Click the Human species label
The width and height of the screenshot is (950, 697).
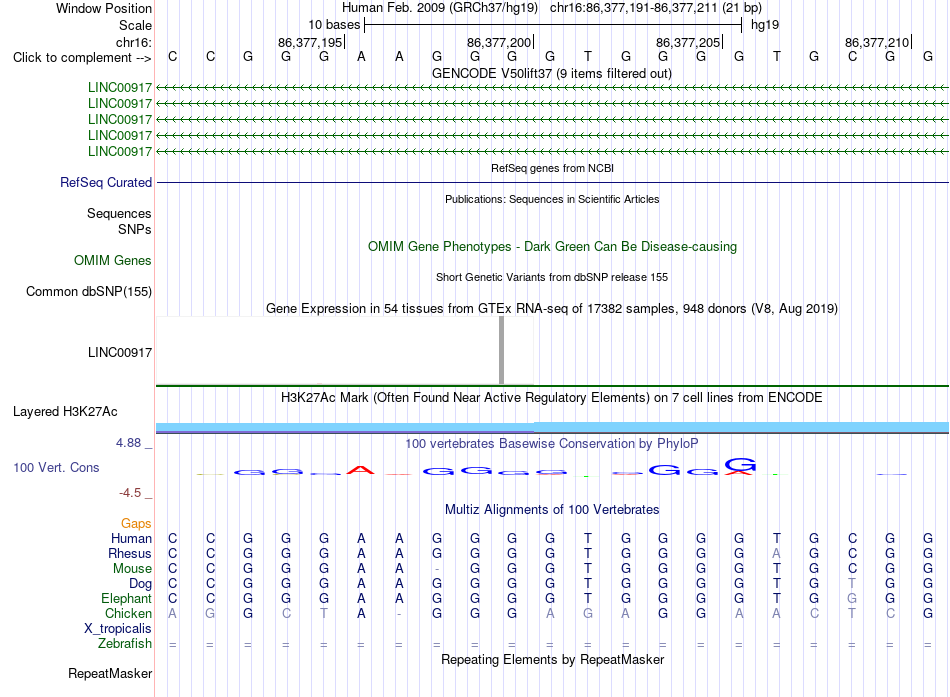pos(131,538)
